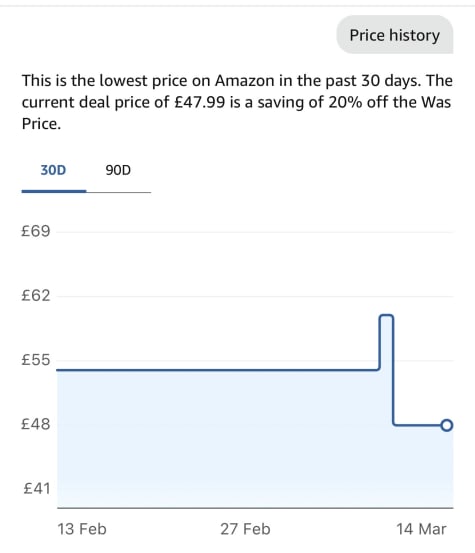Click the shaded area under price line

click(218, 439)
